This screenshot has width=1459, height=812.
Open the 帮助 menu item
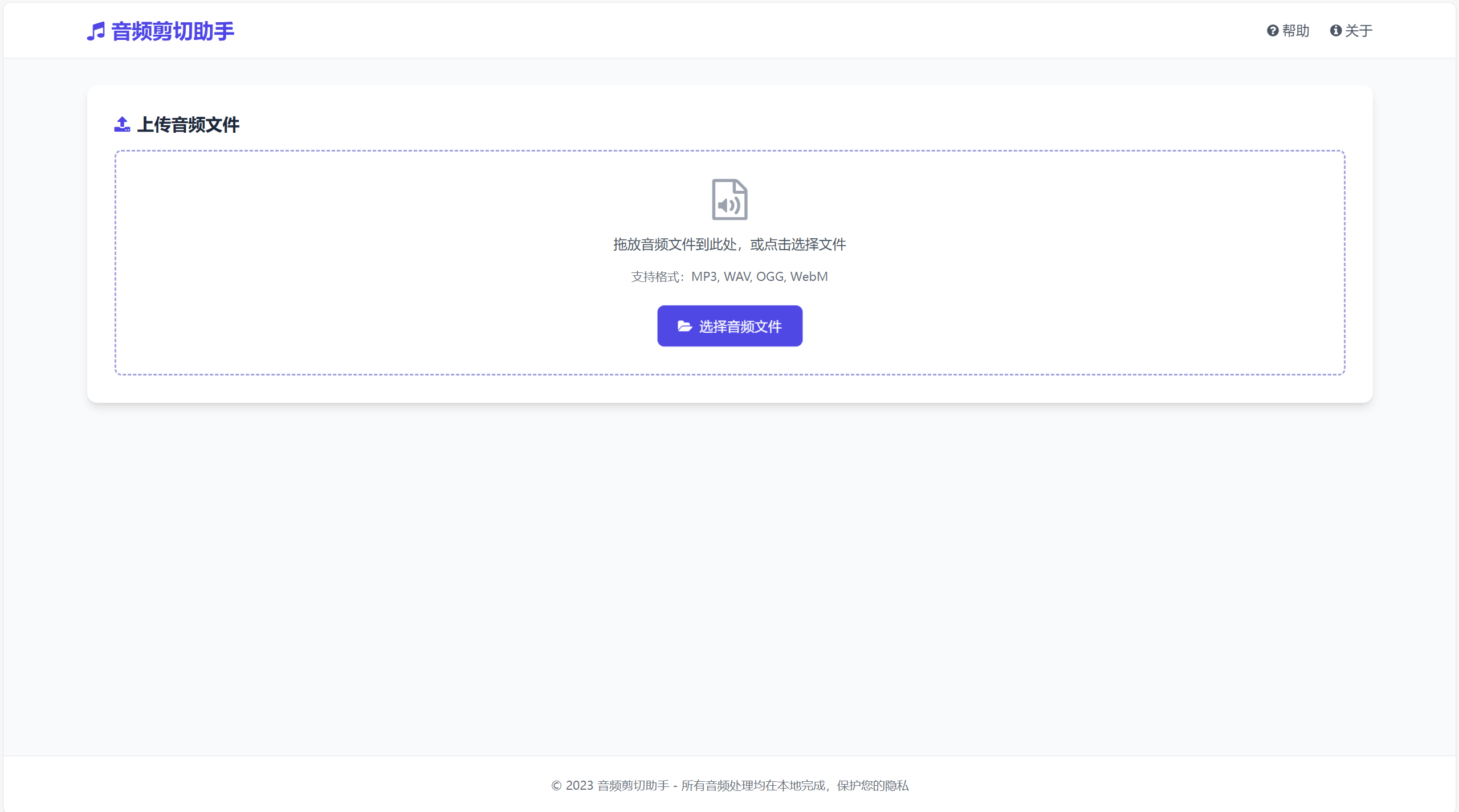(x=1289, y=31)
